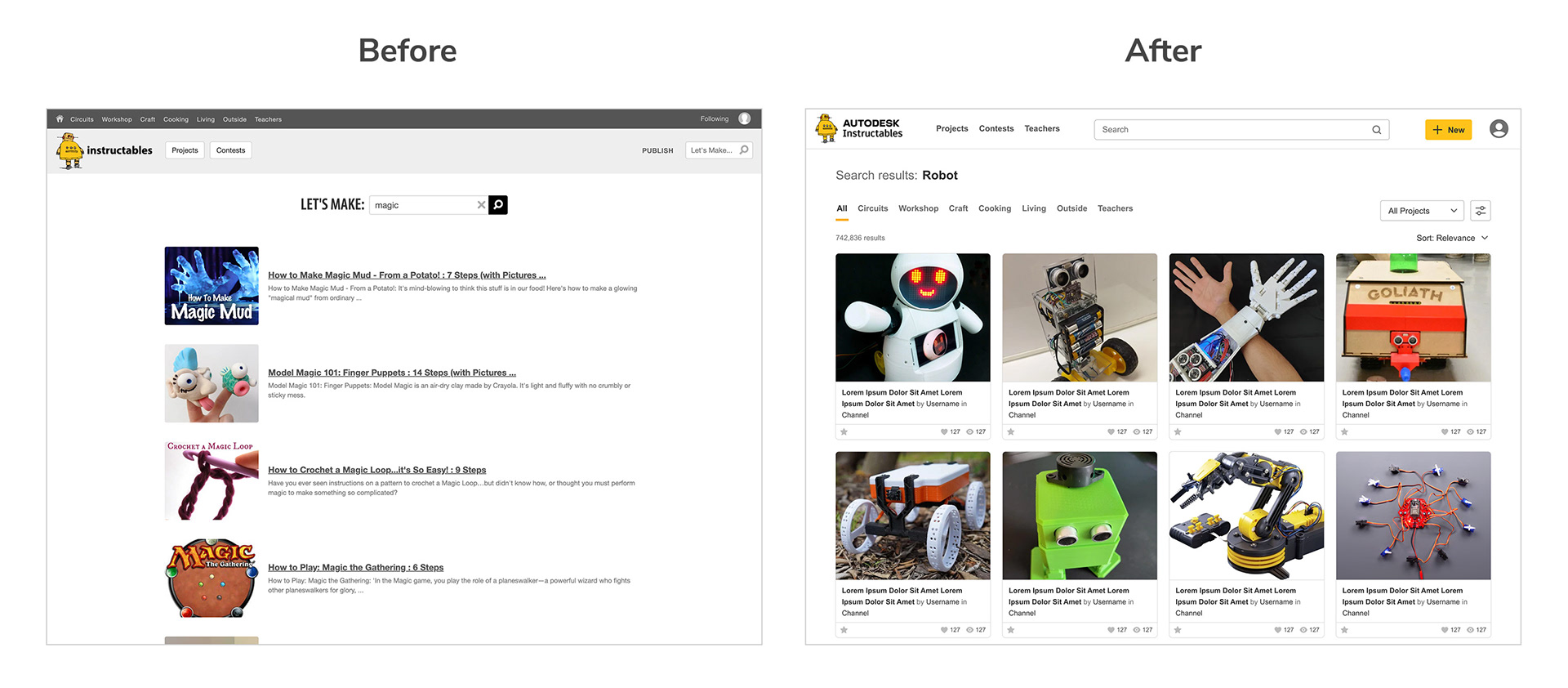Open the profile avatar icon in After header
The width and height of the screenshot is (1568, 688).
pos(1499,129)
